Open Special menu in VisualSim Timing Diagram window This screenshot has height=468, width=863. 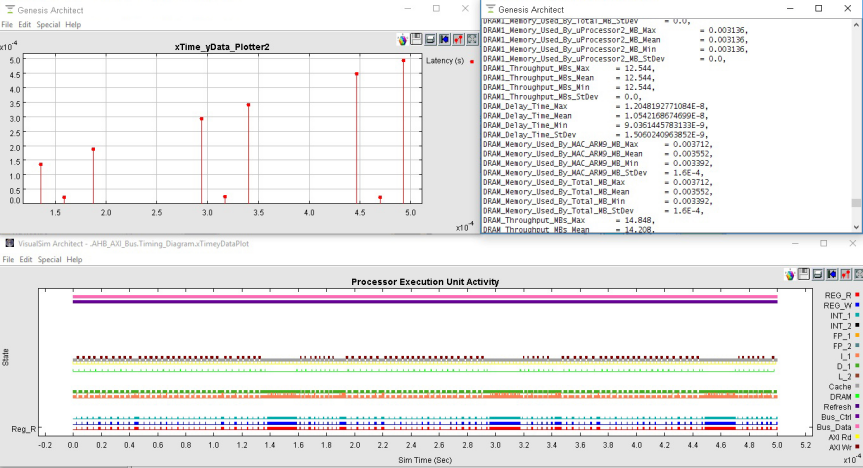coord(50,259)
